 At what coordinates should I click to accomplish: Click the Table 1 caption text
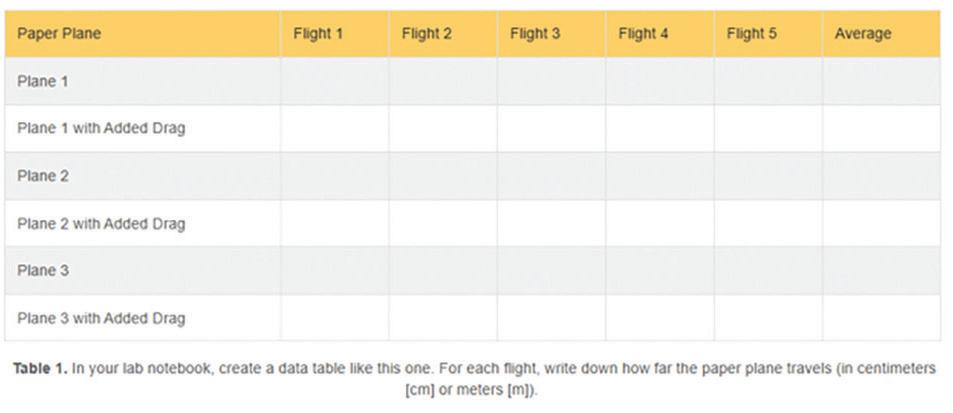476,378
